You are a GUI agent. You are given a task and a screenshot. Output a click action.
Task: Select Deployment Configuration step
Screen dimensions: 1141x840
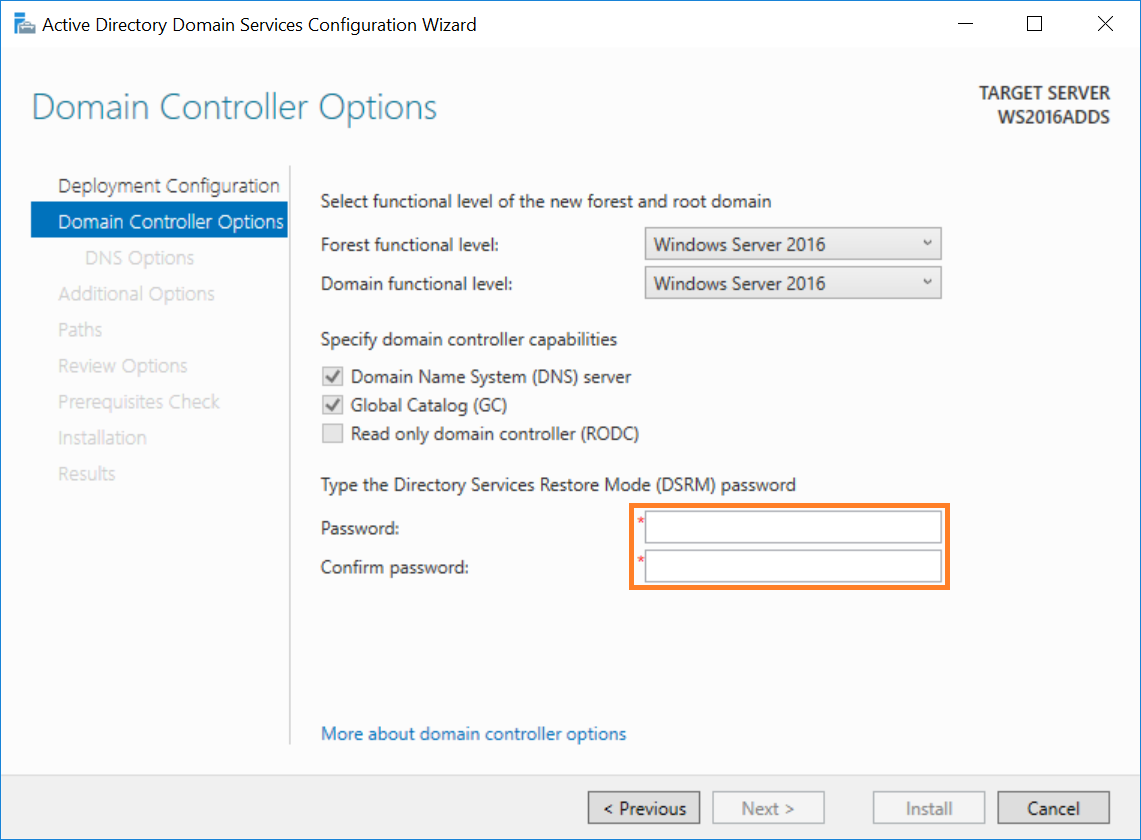coord(169,186)
